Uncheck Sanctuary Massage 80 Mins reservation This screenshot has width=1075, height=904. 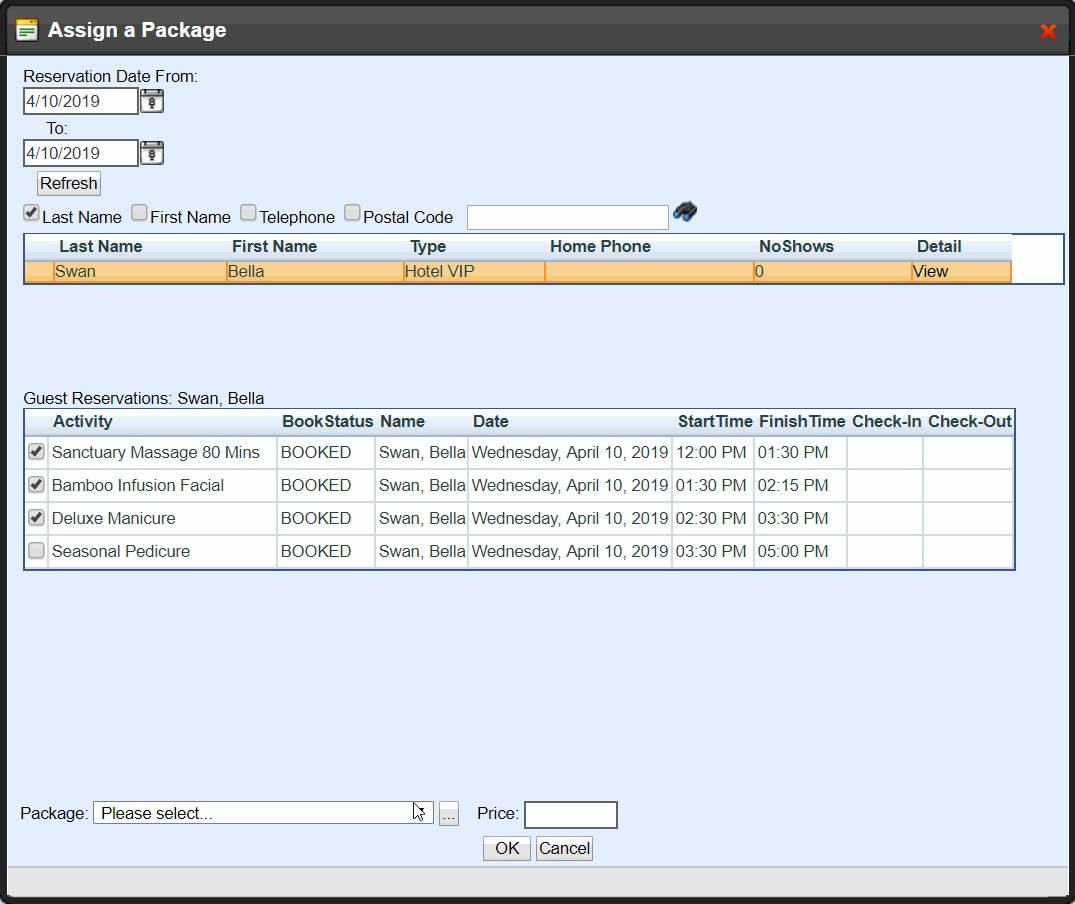click(36, 452)
